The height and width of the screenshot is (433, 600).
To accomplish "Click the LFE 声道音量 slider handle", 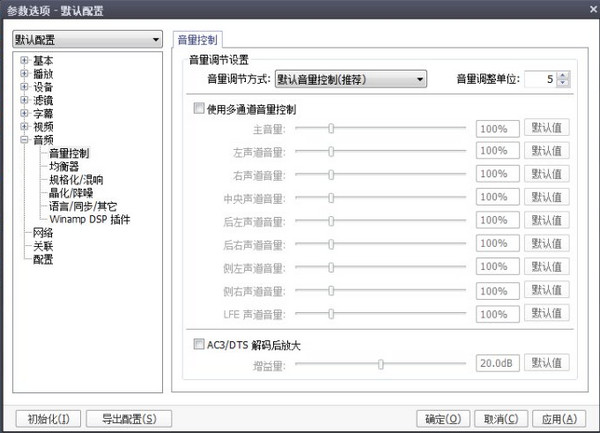I will pos(331,314).
